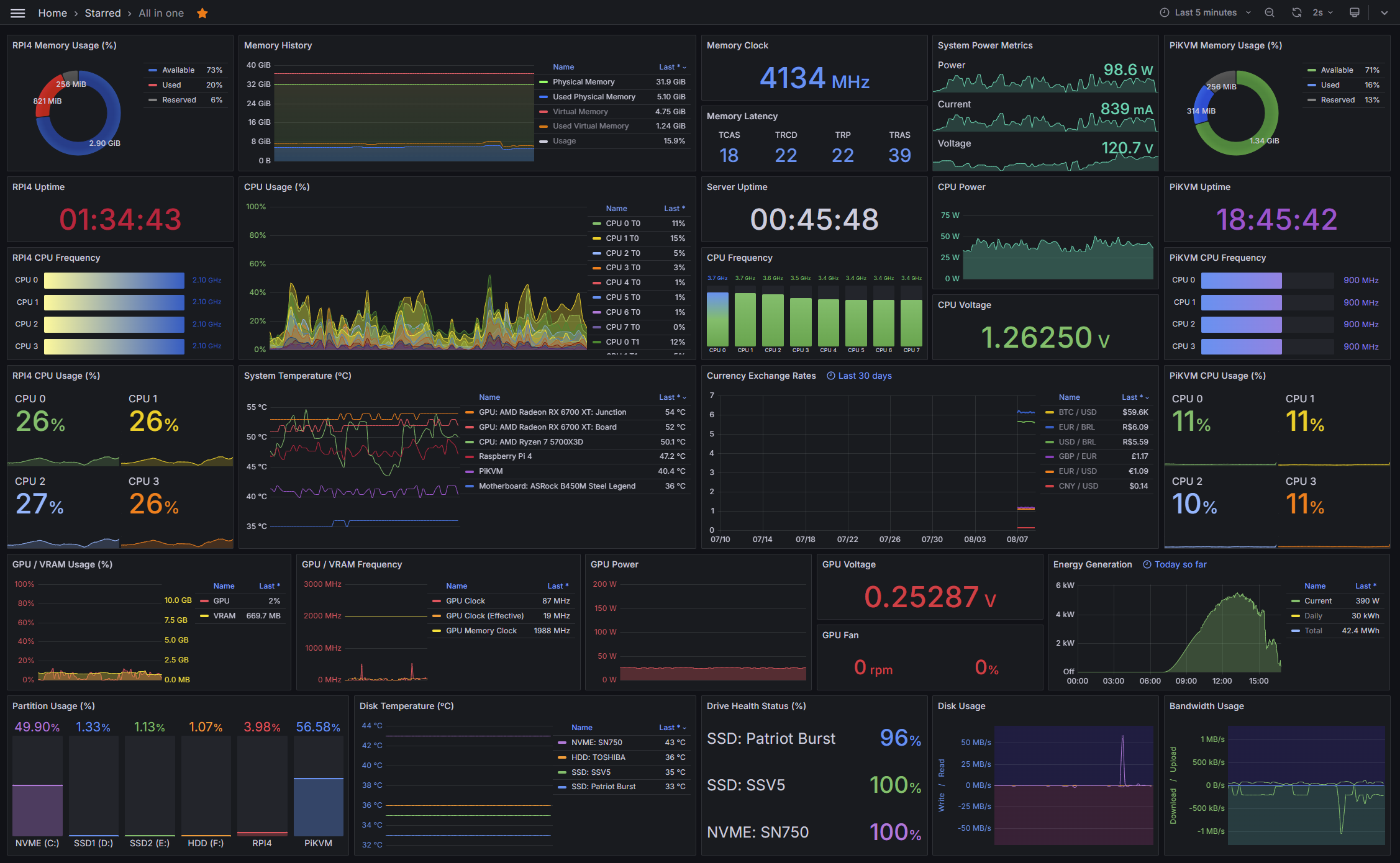The width and height of the screenshot is (1400, 863).
Task: Open the CPU Usage (%) panel title menu
Action: (x=276, y=187)
